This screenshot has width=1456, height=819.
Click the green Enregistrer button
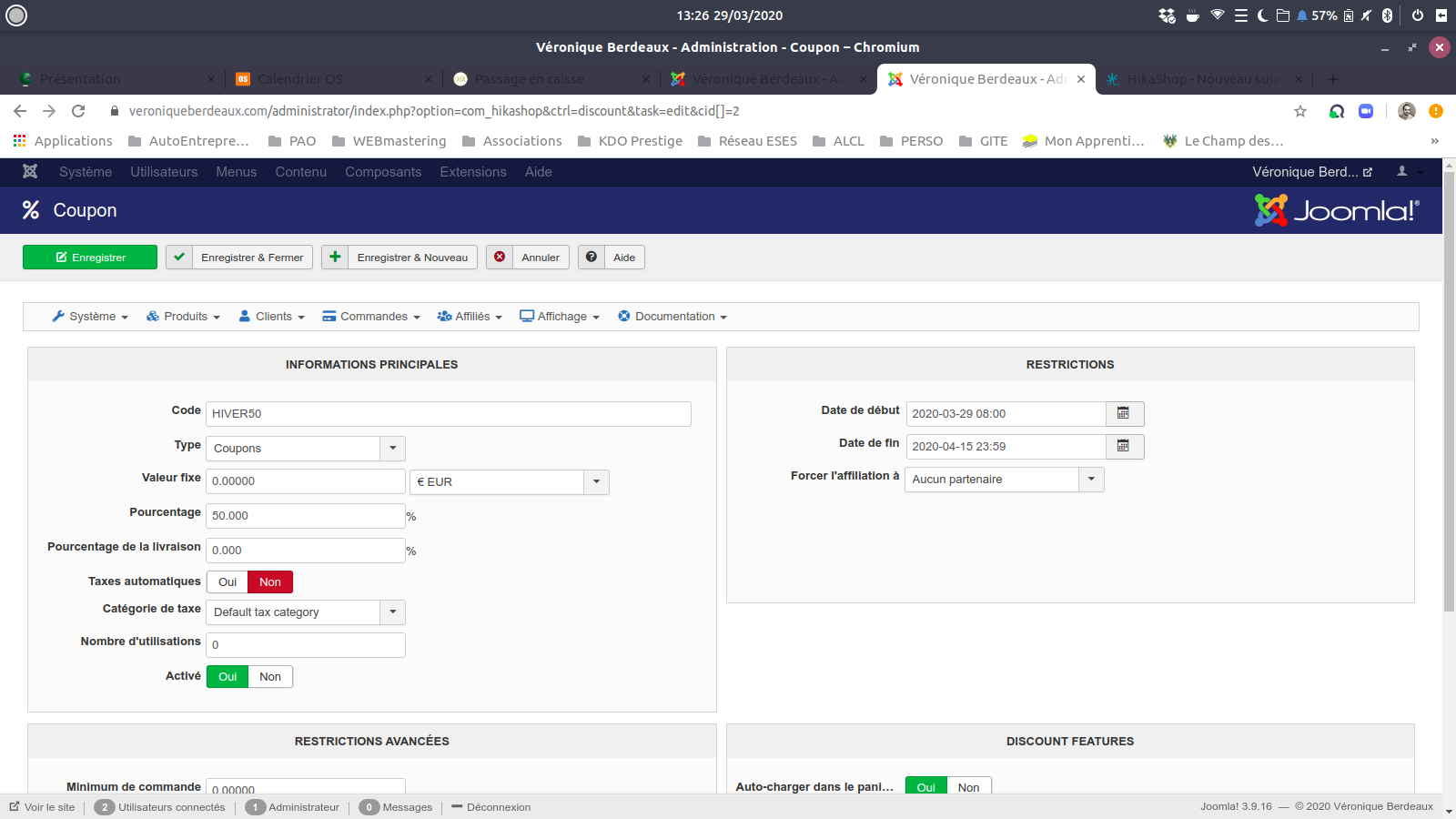tap(90, 258)
